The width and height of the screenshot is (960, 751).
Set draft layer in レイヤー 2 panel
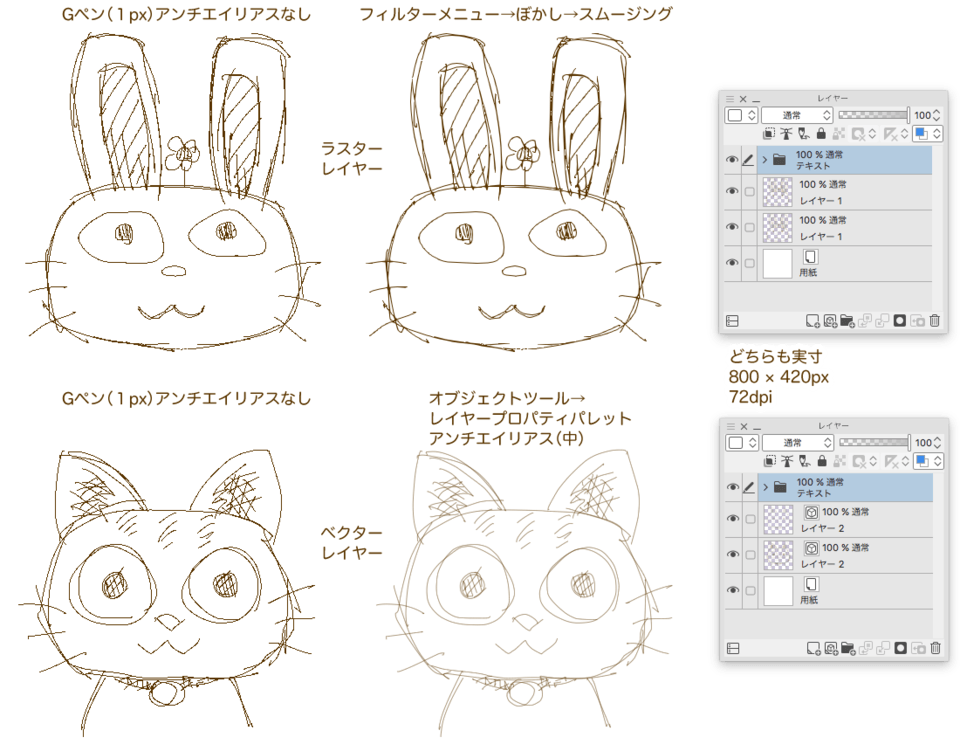804,461
